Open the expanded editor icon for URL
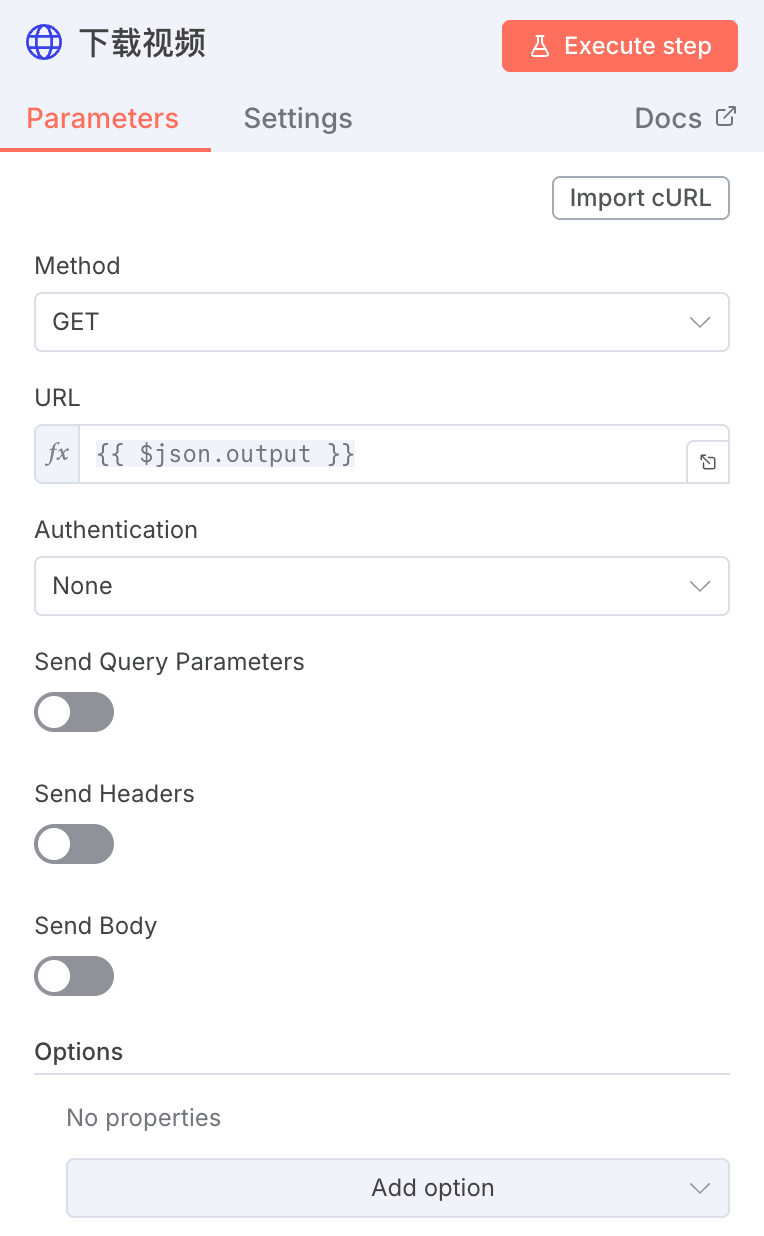This screenshot has height=1236, width=764. pyautogui.click(x=708, y=462)
